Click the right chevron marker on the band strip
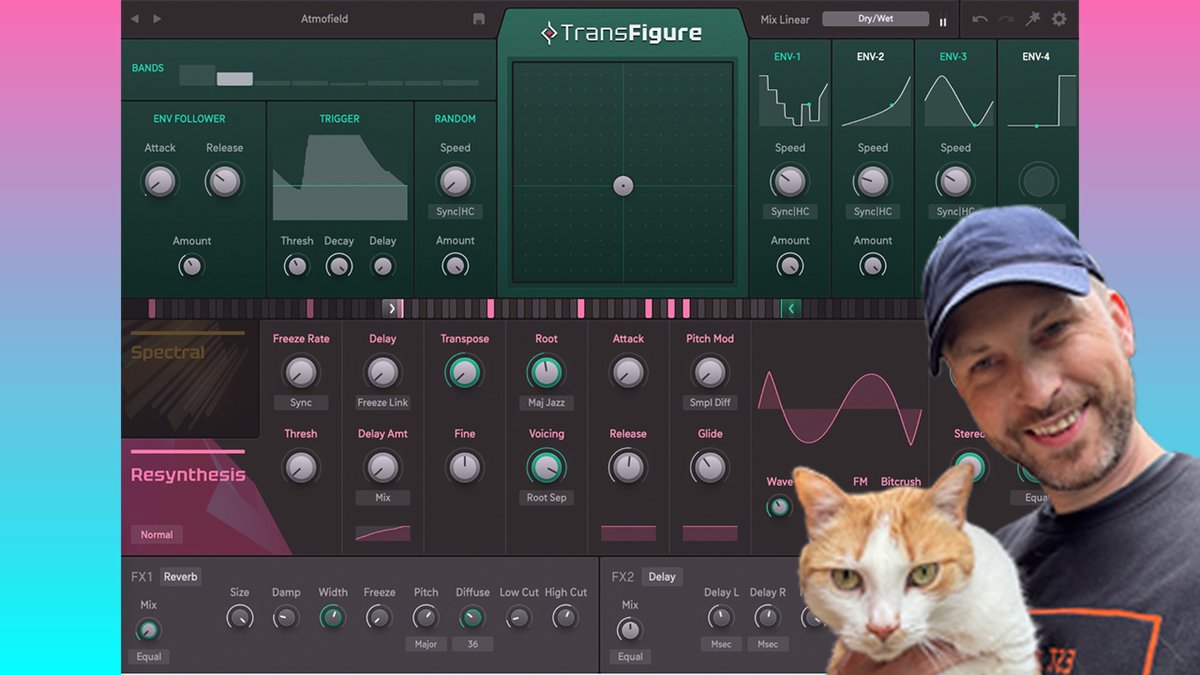The width and height of the screenshot is (1200, 675). click(392, 308)
